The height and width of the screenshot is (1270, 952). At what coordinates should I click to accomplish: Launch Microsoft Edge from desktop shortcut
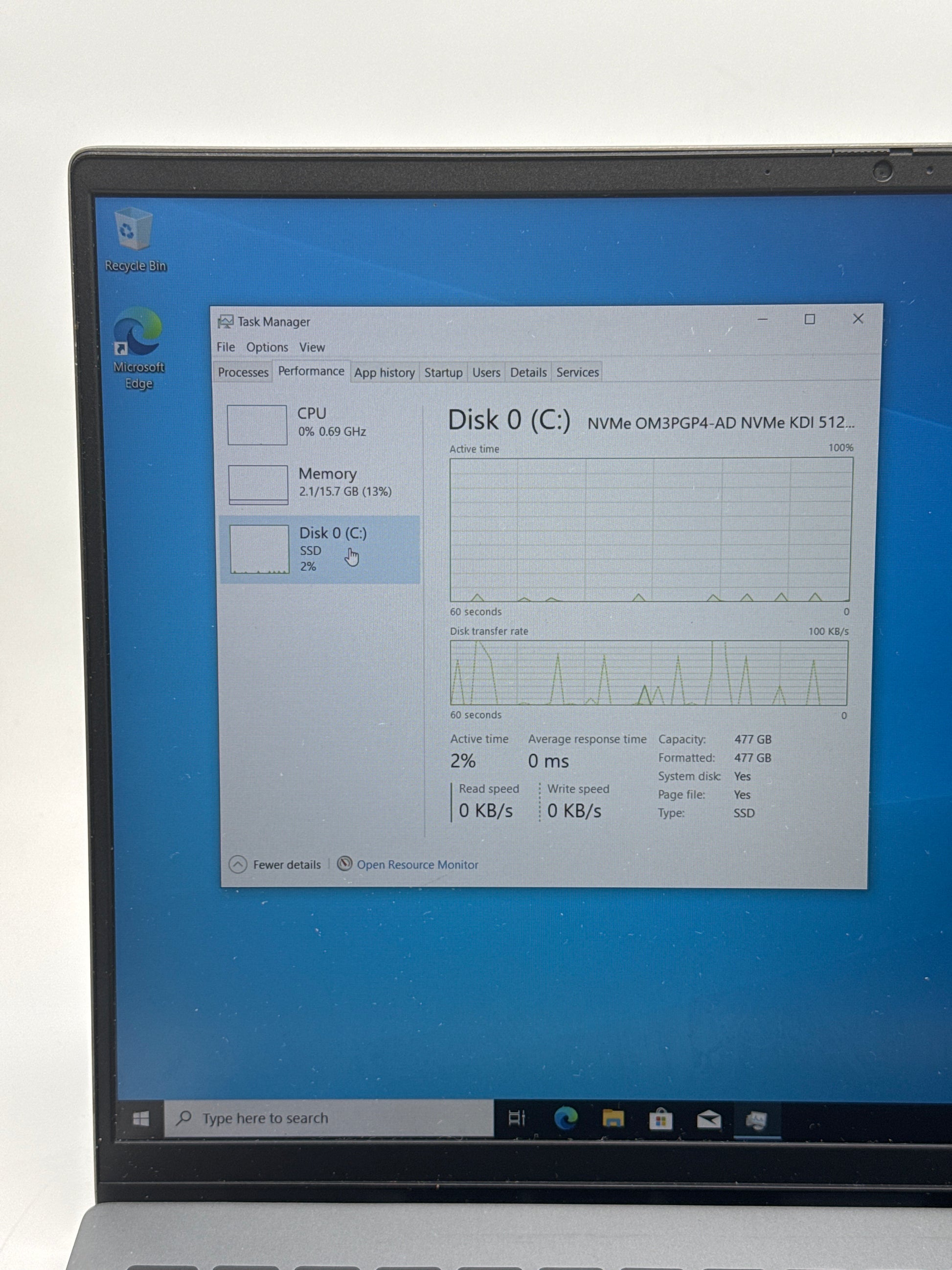138,333
